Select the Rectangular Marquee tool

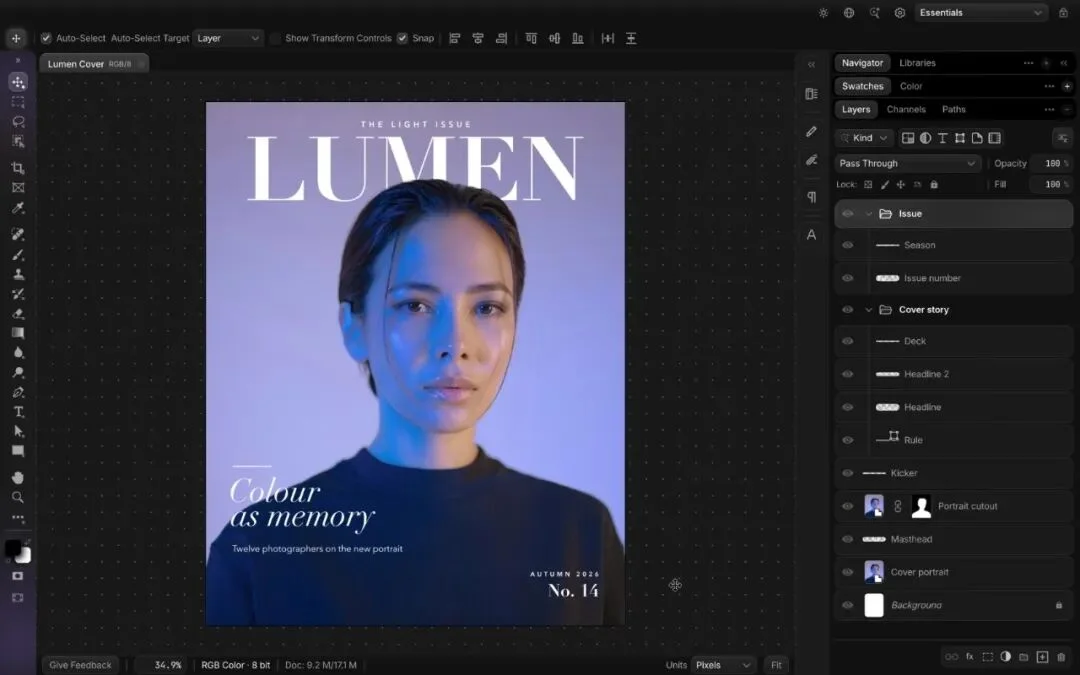18,102
